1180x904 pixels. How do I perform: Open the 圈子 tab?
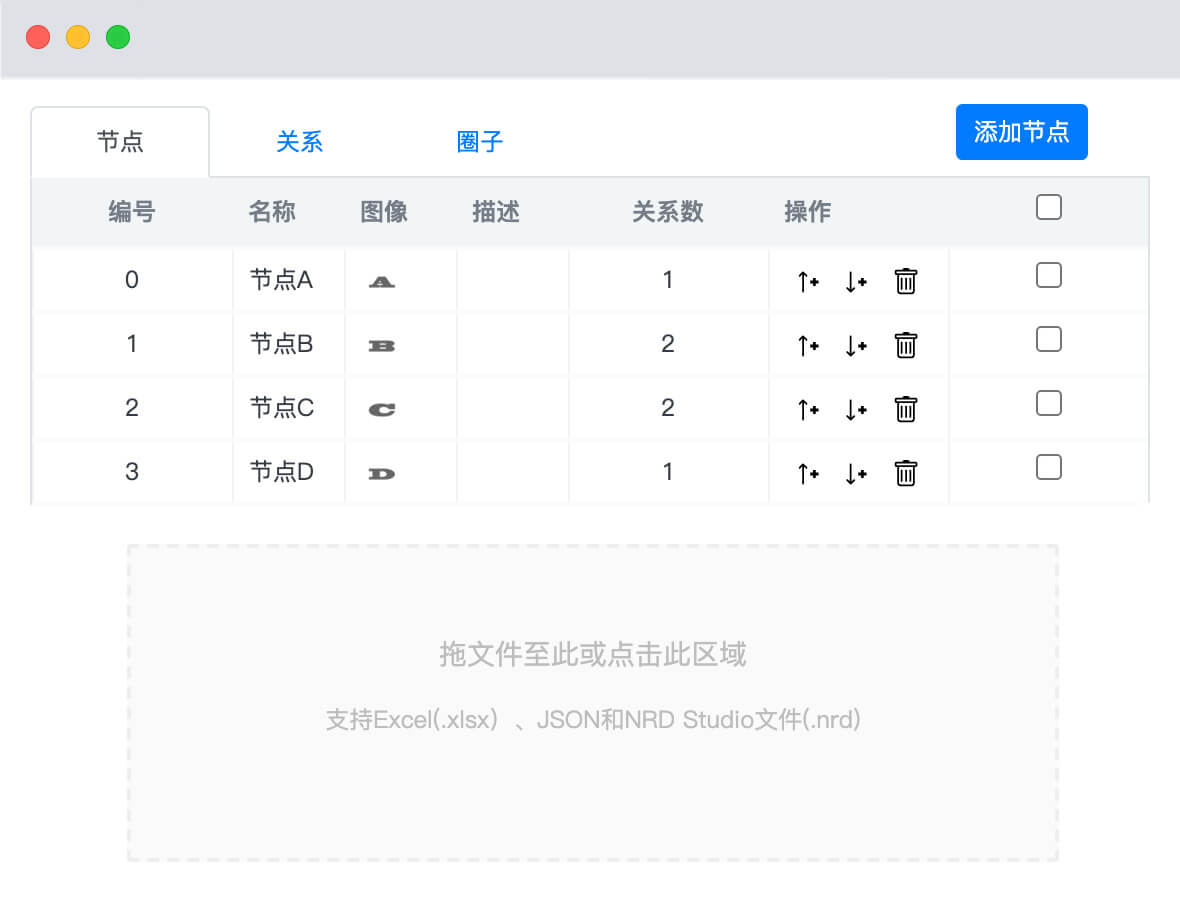coord(480,142)
